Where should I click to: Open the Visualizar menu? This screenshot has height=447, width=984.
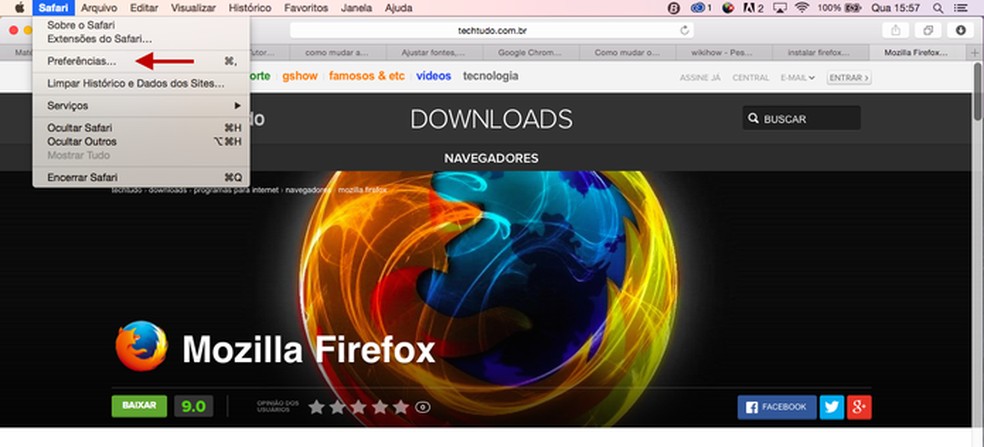(x=193, y=8)
